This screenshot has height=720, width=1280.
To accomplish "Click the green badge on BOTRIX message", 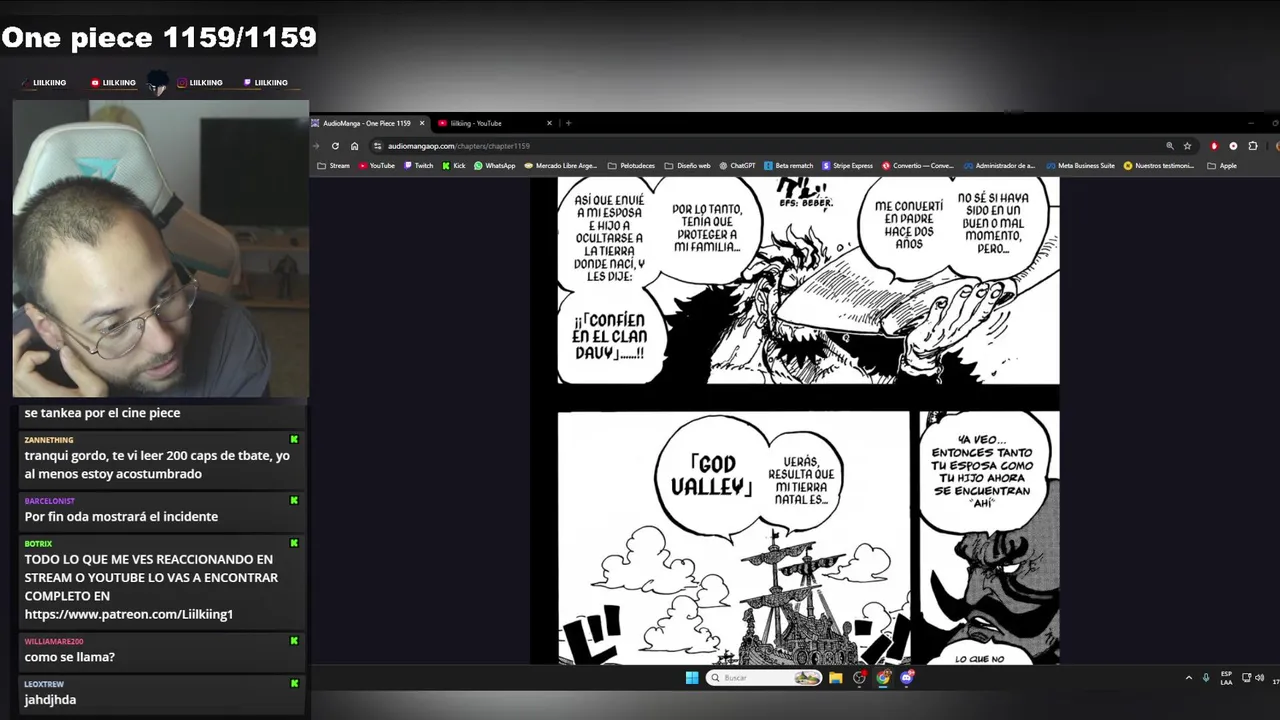I will [294, 544].
